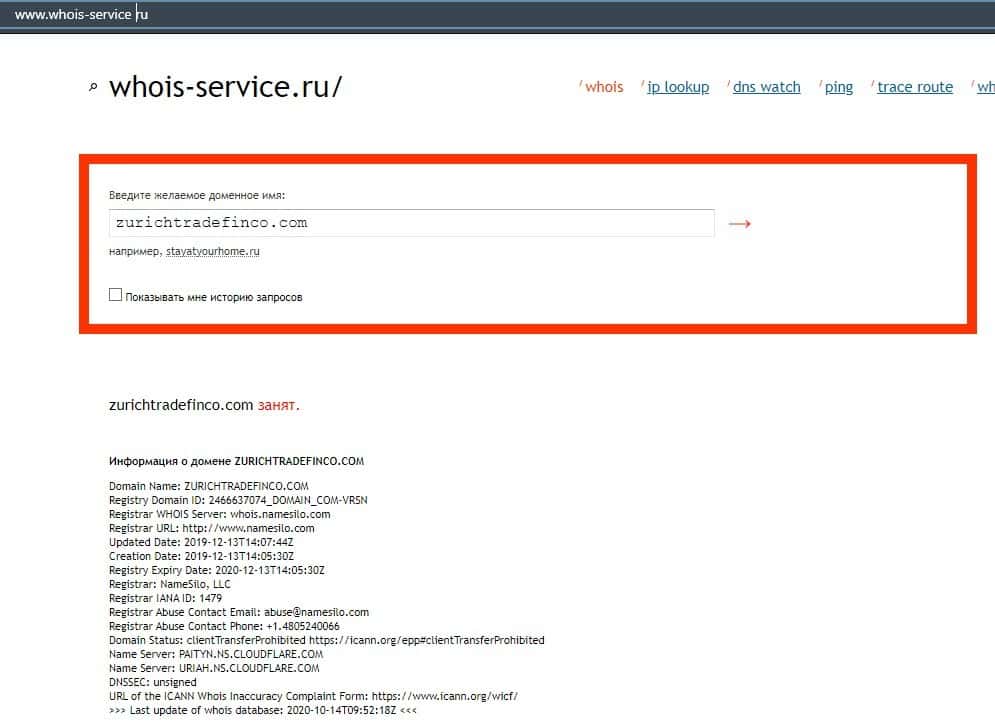Select the 'zurichtradefinco.com занят.' result text

[204, 405]
